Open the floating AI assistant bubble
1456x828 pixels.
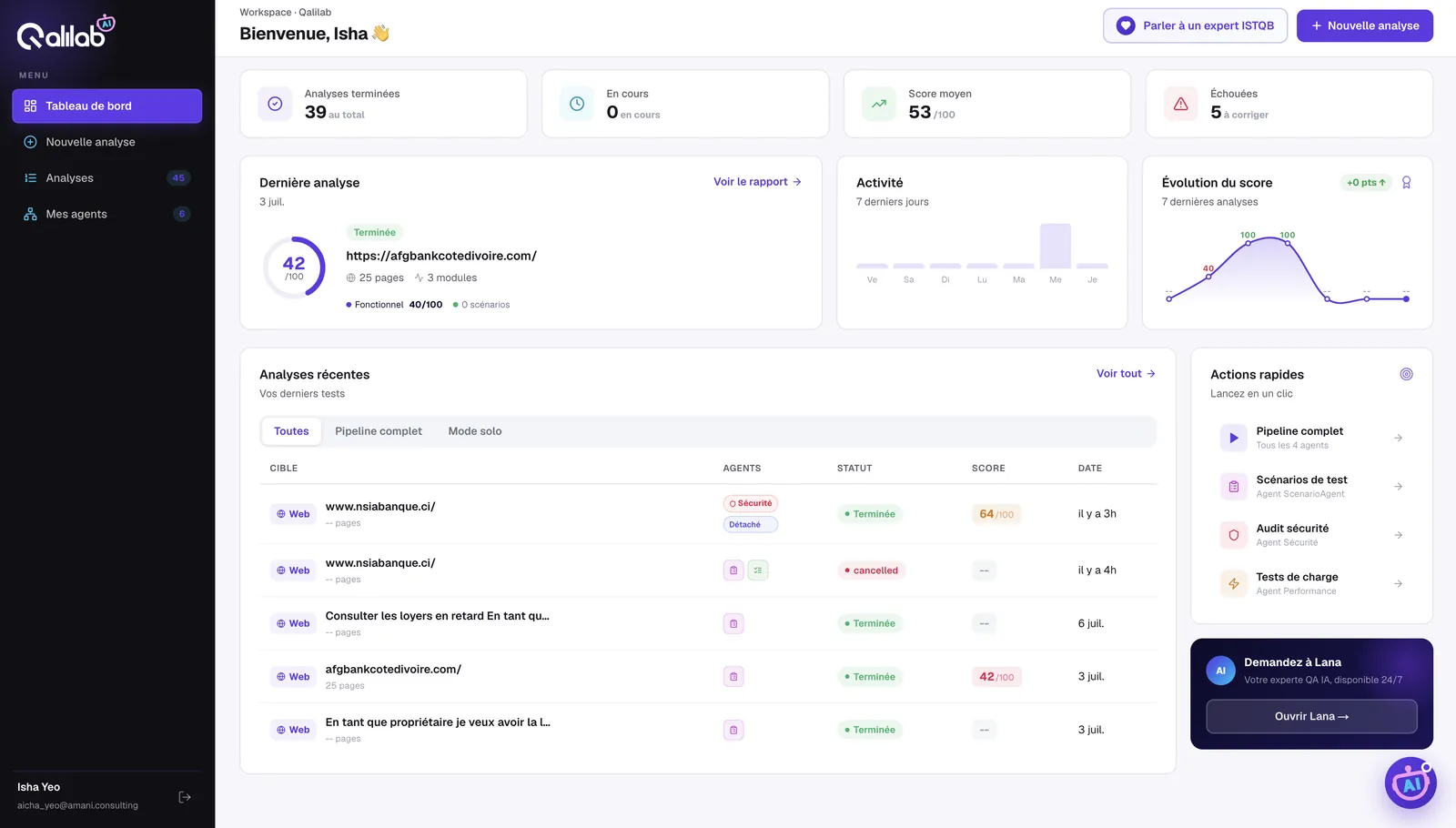click(x=1410, y=783)
